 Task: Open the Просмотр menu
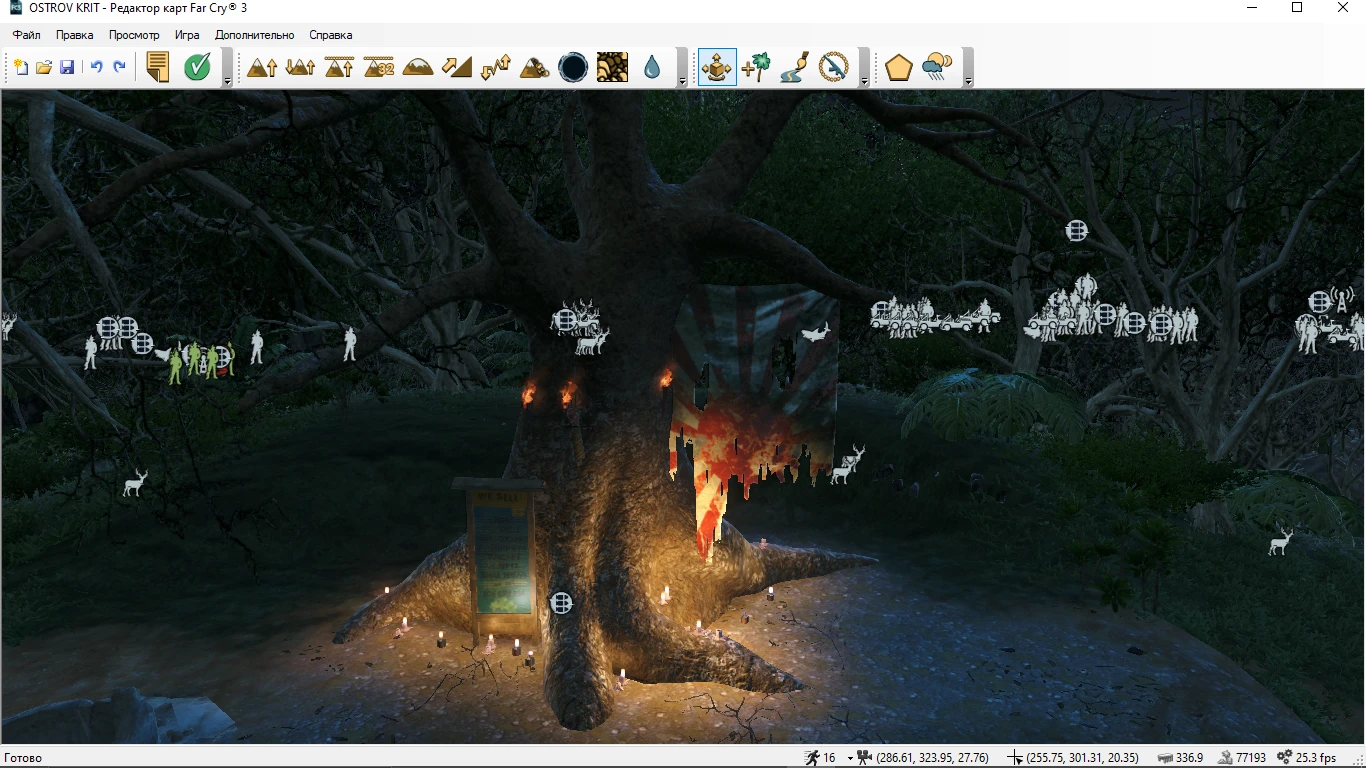tap(134, 35)
